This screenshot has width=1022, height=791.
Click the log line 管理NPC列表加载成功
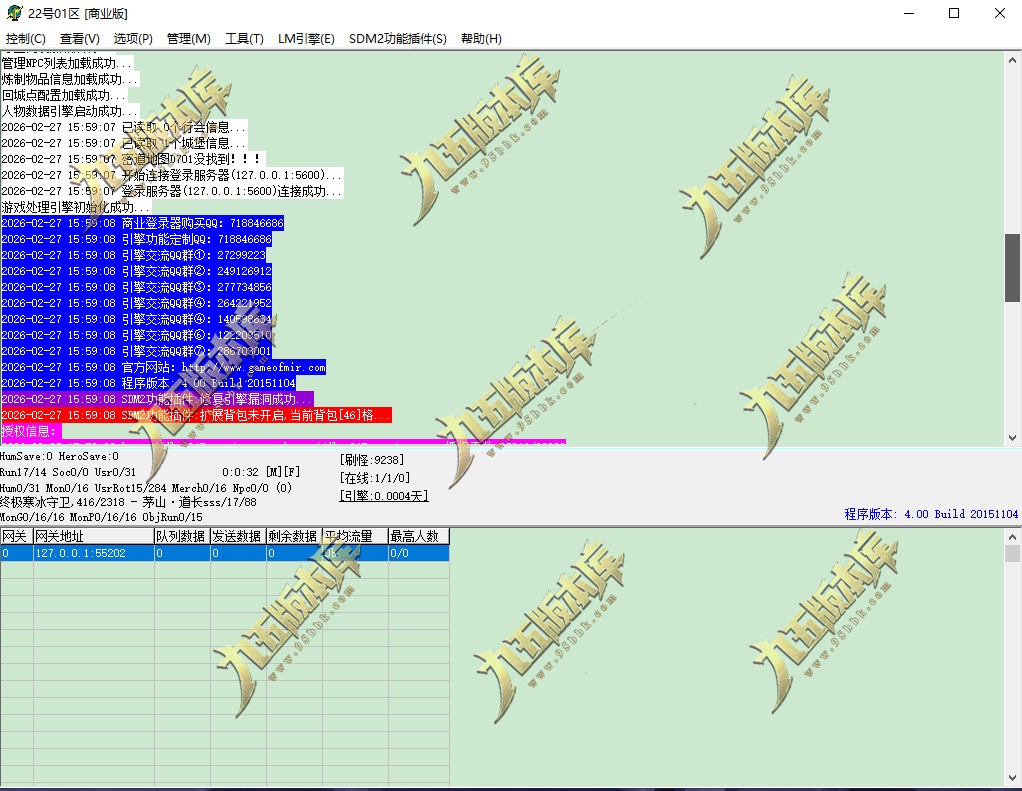point(66,63)
